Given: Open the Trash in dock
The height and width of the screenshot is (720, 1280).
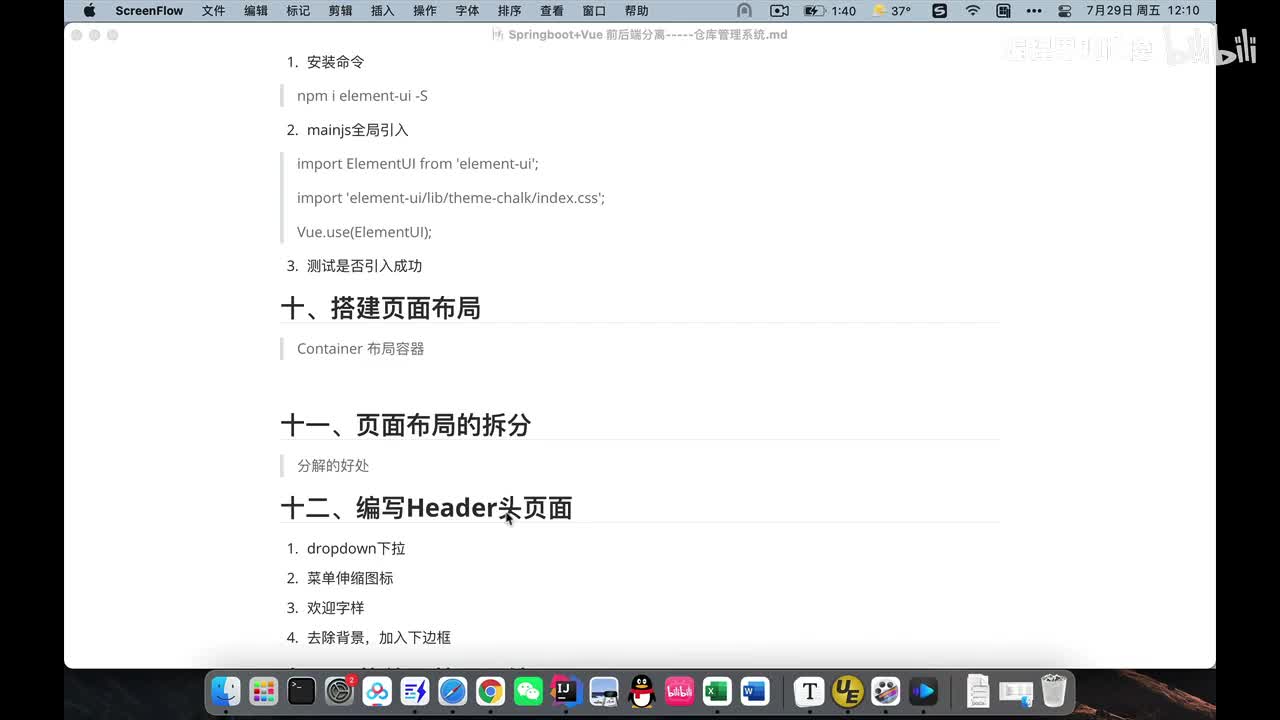Looking at the screenshot, I should click(1054, 691).
